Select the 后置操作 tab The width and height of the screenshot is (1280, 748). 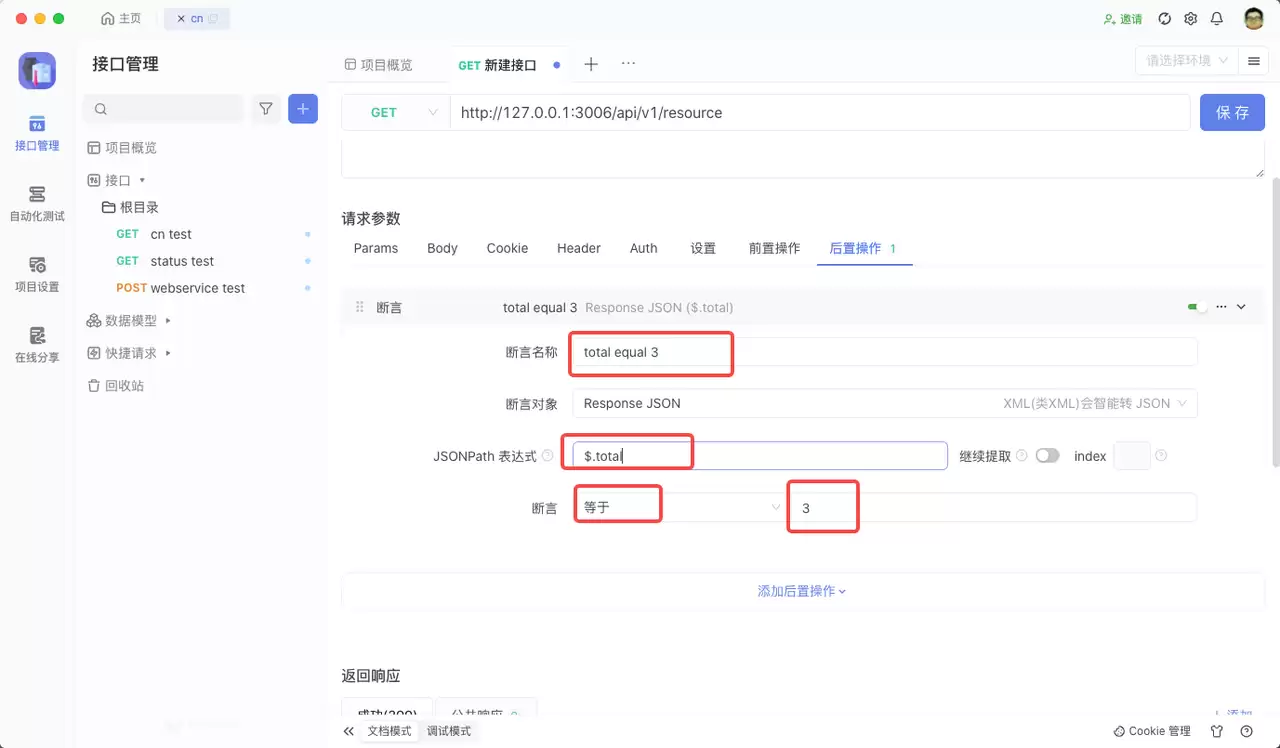tap(864, 248)
